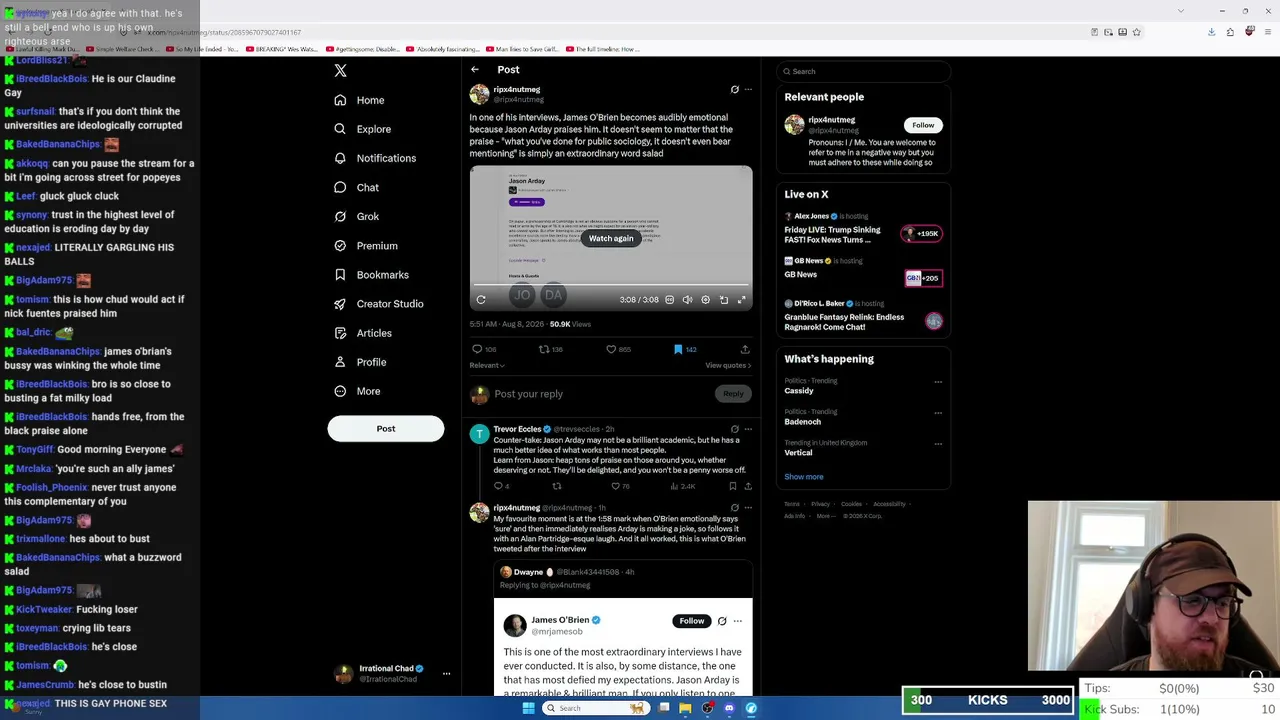
Task: Share the main post
Action: coord(745,349)
